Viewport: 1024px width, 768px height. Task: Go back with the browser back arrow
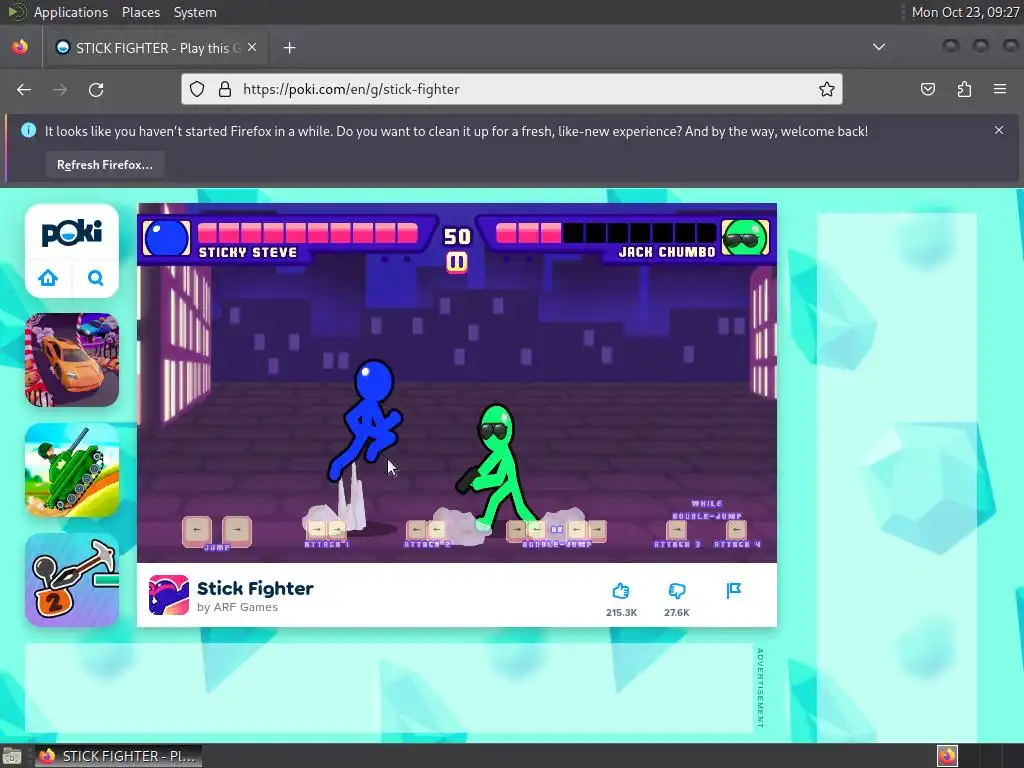coord(24,89)
